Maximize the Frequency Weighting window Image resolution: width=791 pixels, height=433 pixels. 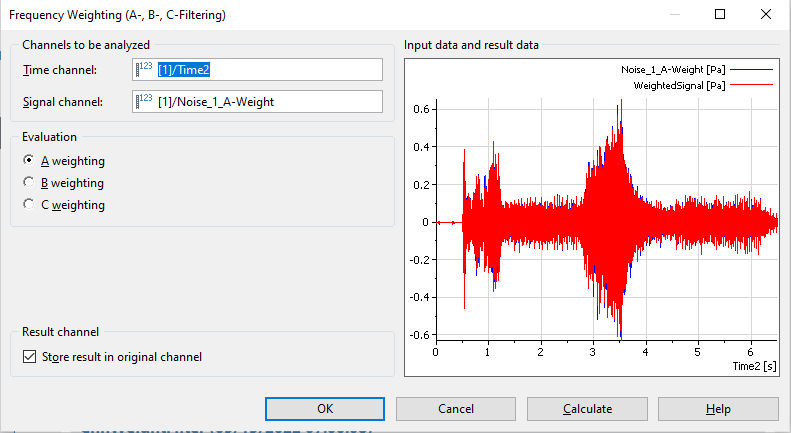pos(719,14)
